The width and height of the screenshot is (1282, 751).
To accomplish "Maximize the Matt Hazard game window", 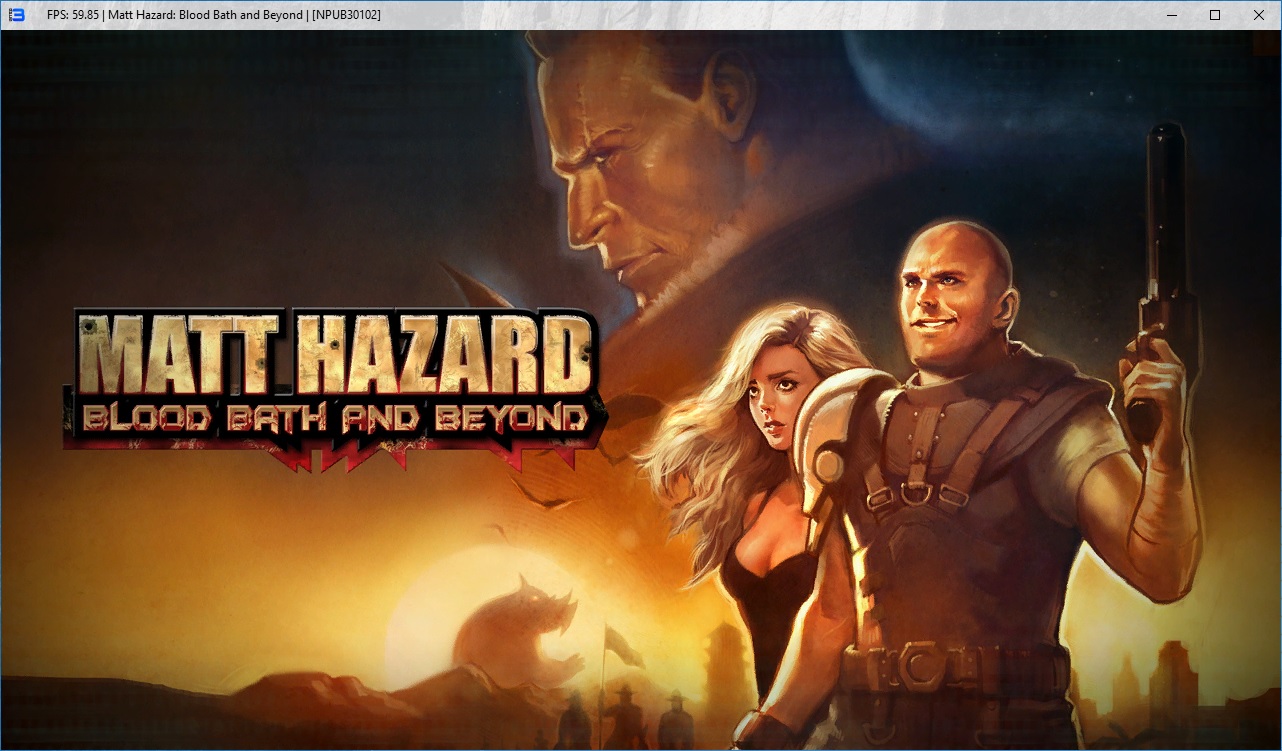I will 1215,15.
